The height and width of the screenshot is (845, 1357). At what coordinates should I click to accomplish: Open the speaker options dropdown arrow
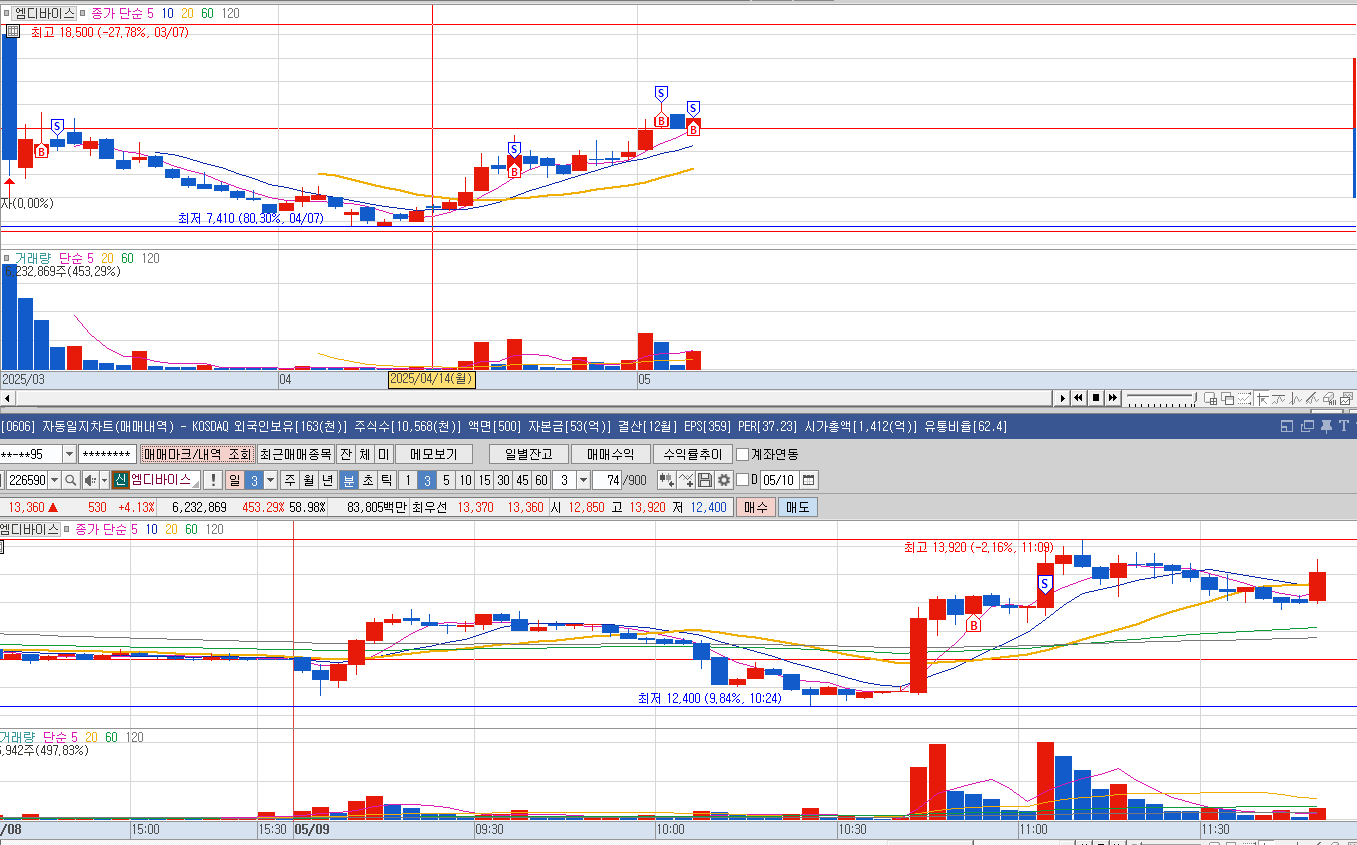[104, 480]
